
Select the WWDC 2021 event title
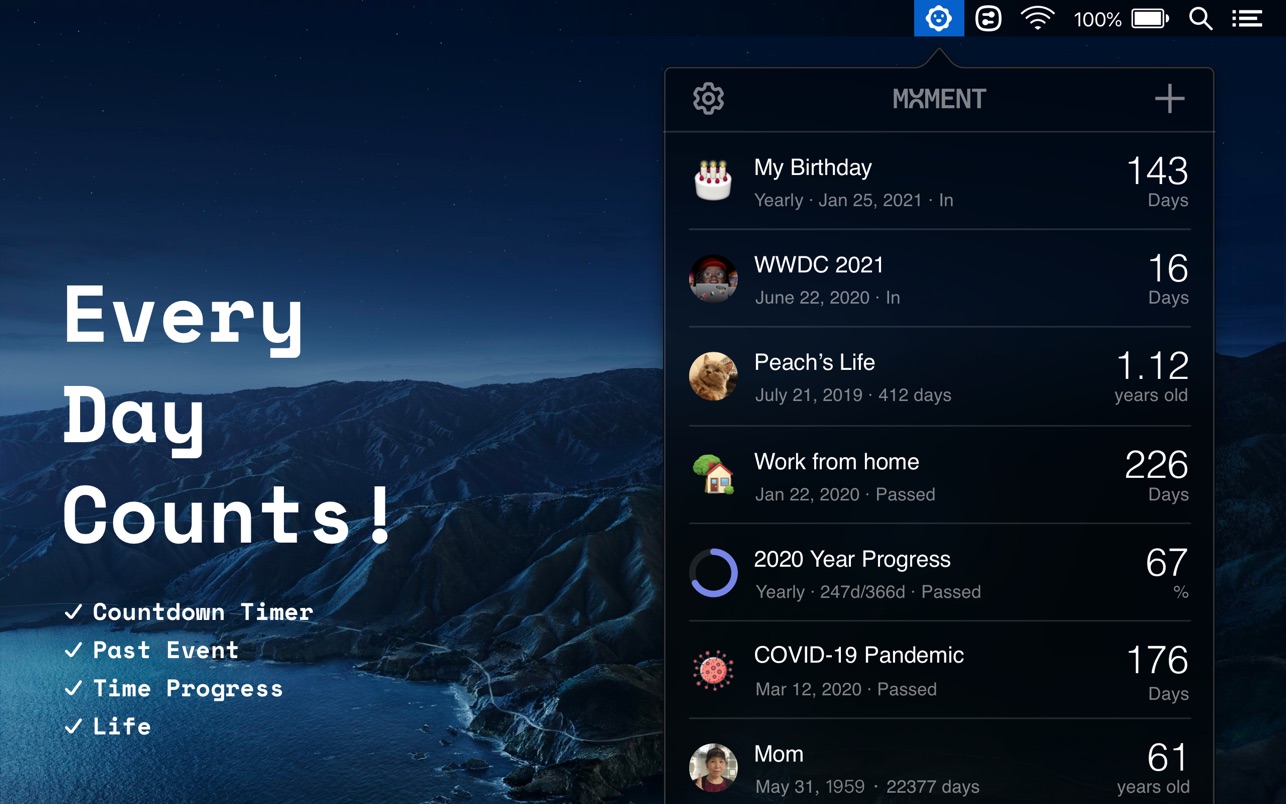tap(819, 265)
